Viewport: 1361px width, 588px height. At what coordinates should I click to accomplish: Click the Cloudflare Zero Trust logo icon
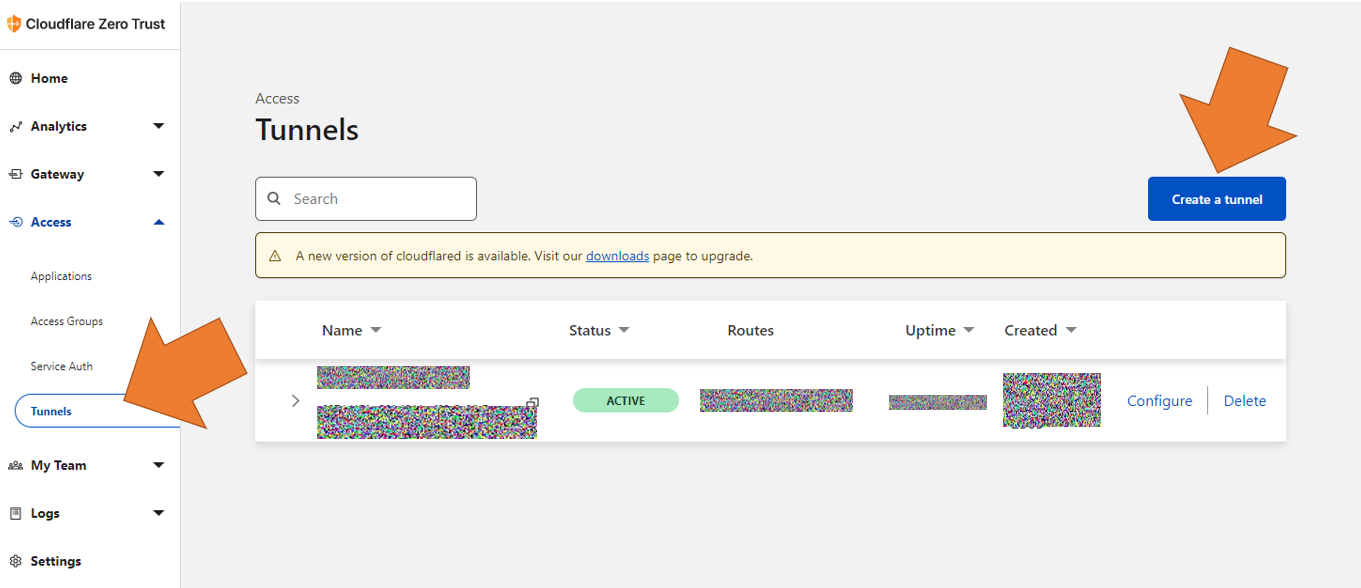[x=14, y=24]
